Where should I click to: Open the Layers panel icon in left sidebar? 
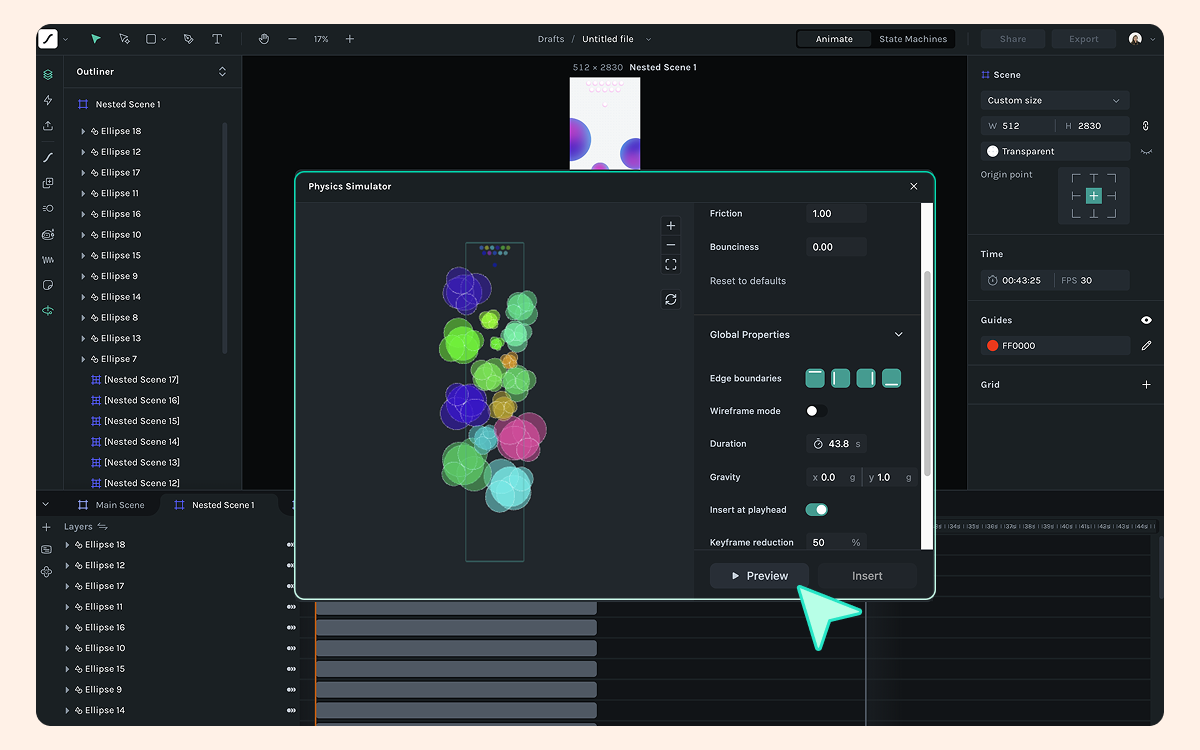(48, 74)
